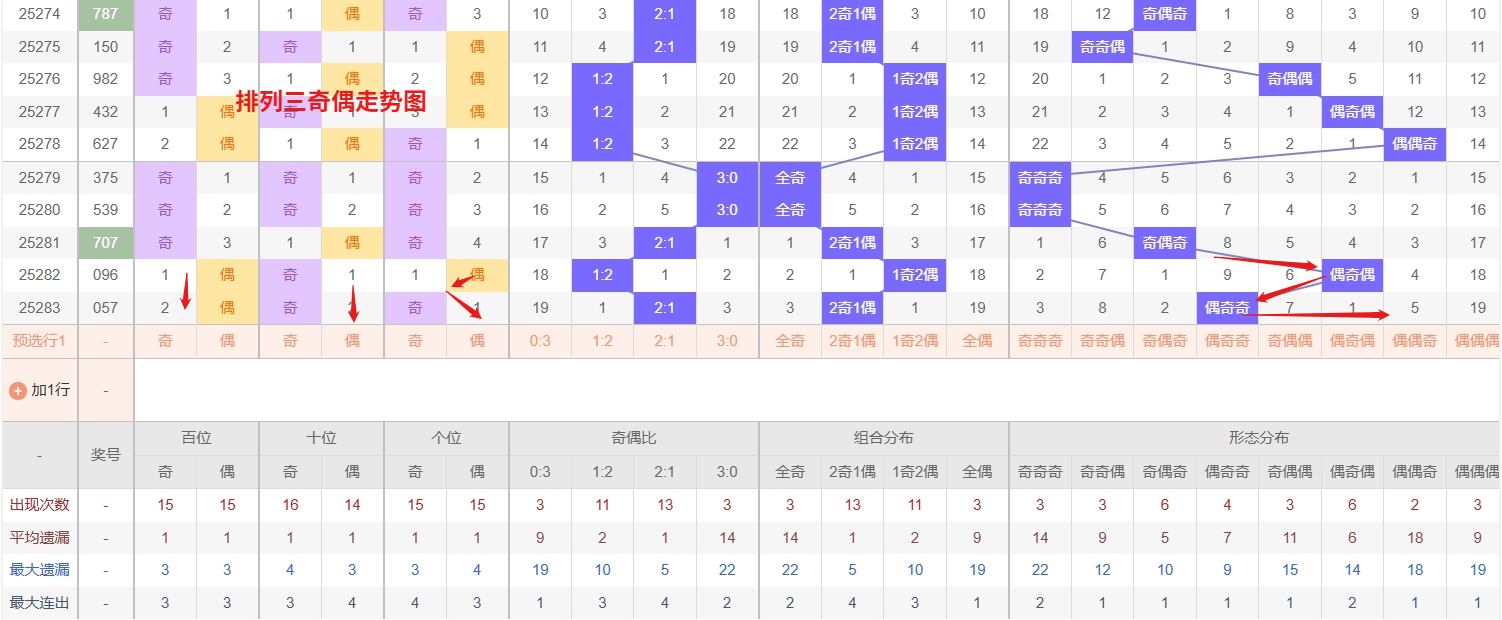Click the 形态分布 column group header
Viewport: 1502px width, 620px height.
click(x=1258, y=438)
